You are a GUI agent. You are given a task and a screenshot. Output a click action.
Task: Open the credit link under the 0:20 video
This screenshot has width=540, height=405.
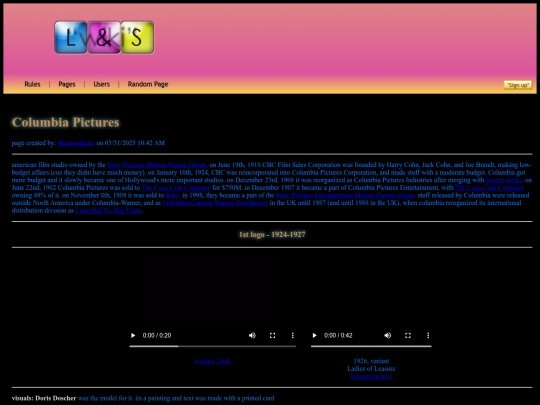212,361
